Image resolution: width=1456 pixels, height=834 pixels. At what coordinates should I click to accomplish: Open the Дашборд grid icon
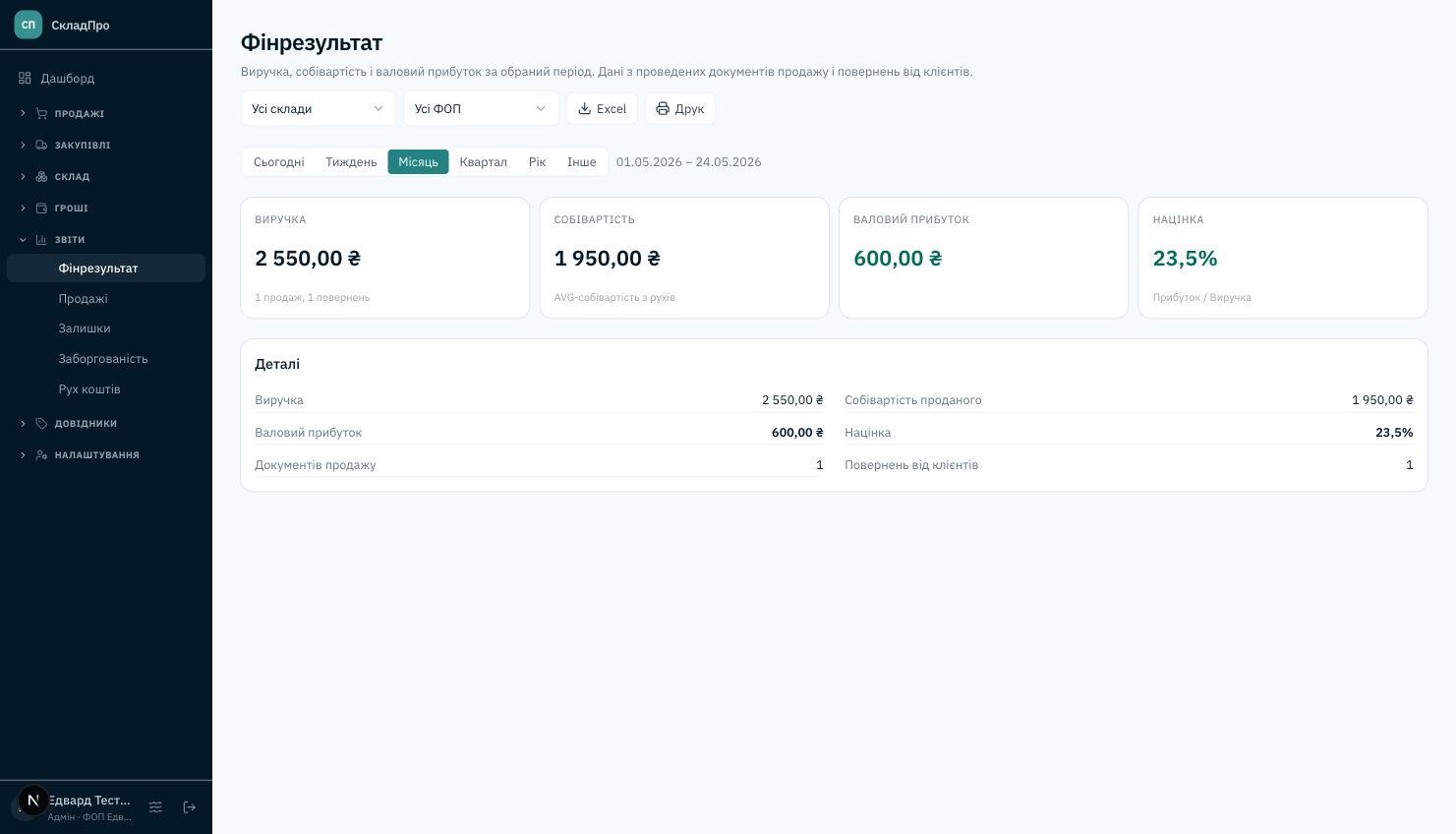click(25, 78)
